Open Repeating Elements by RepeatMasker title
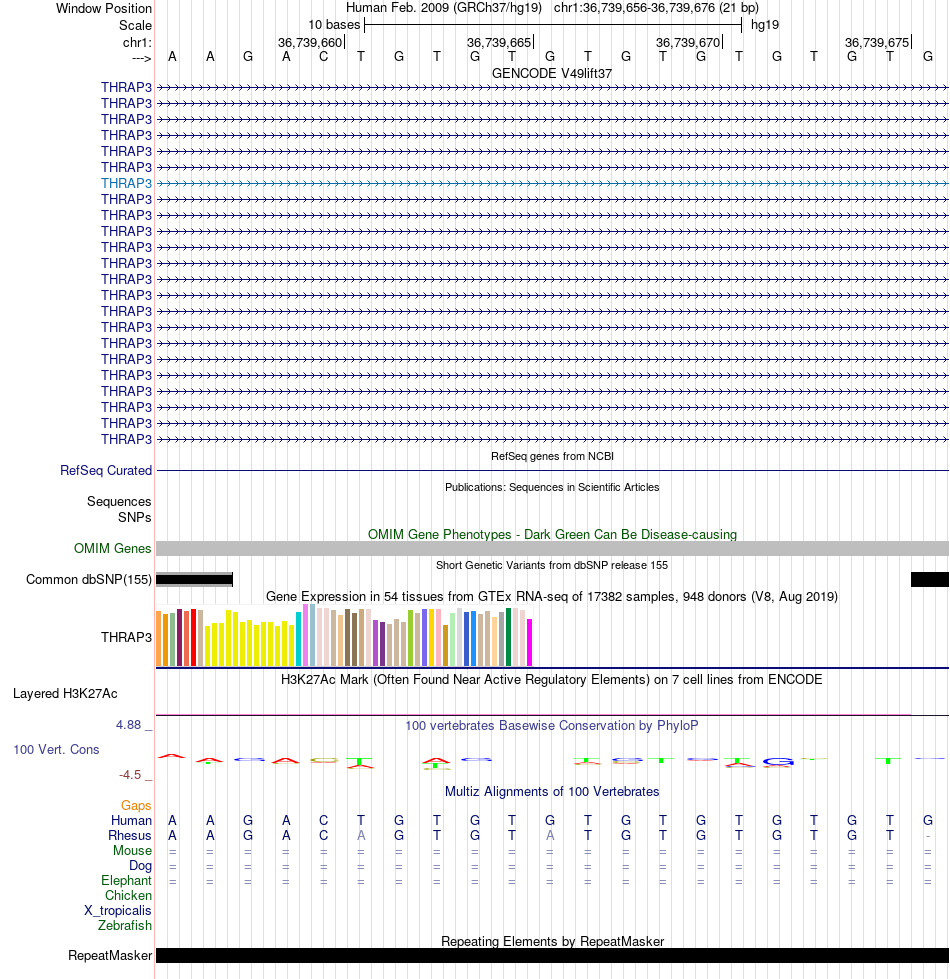This screenshot has height=979, width=950. pyautogui.click(x=552, y=942)
